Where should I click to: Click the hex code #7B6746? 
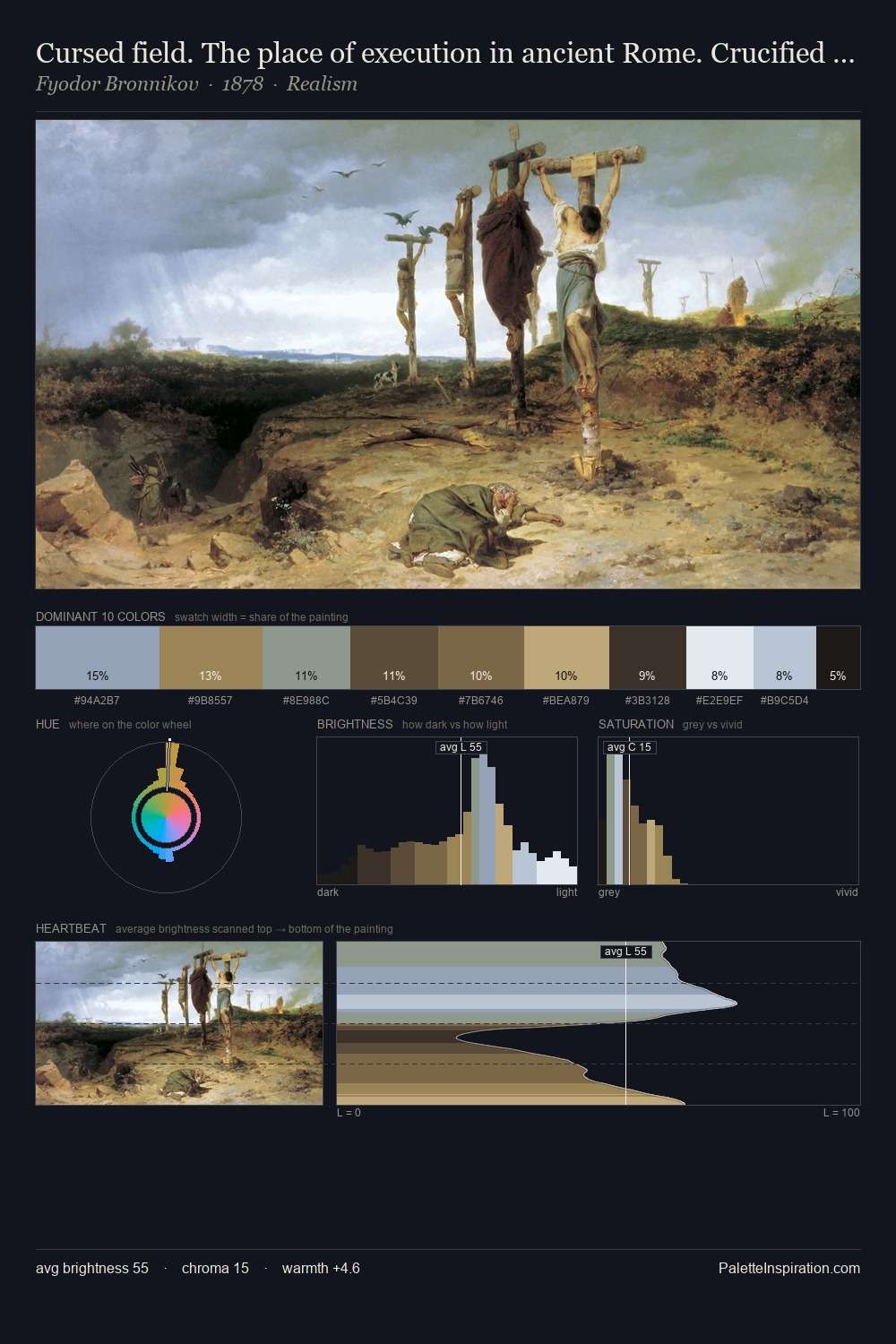[x=481, y=701]
